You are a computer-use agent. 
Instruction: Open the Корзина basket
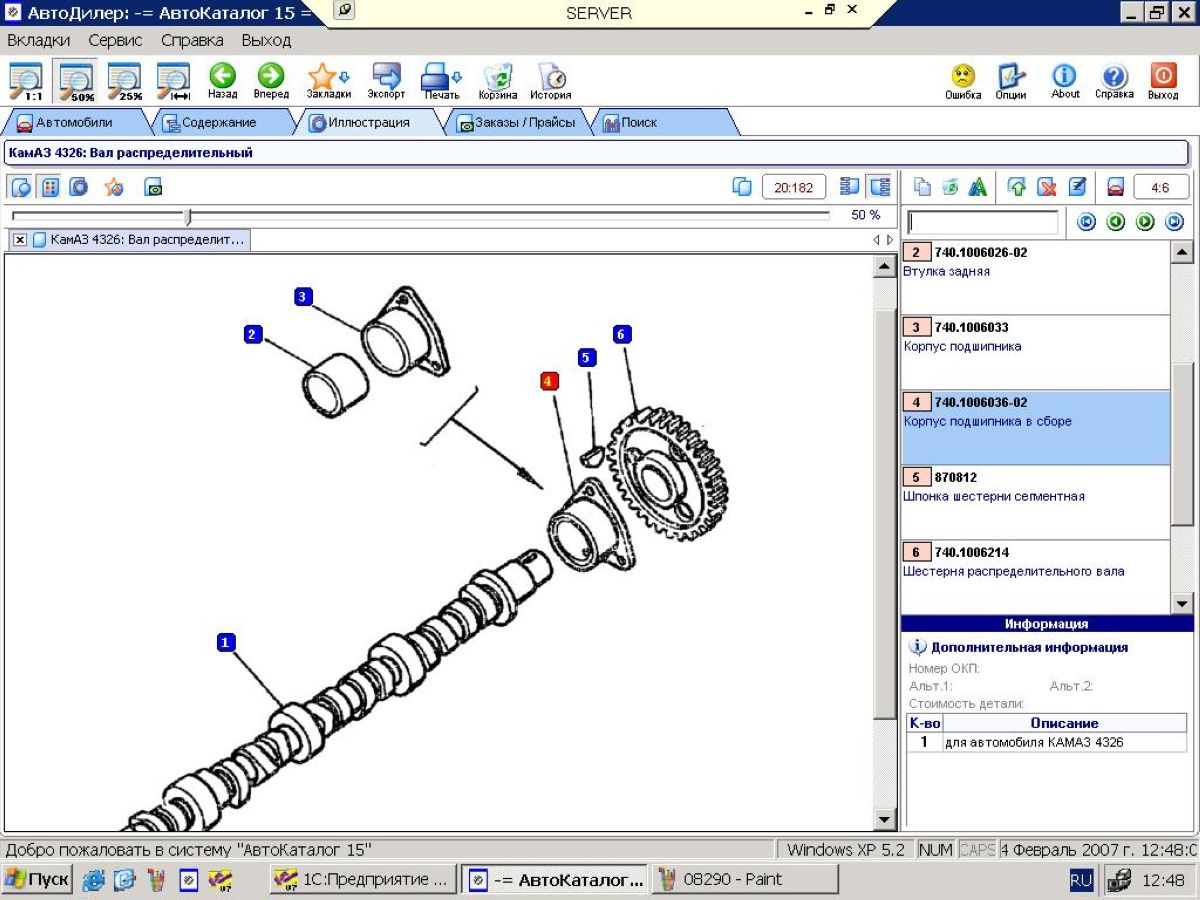(498, 82)
